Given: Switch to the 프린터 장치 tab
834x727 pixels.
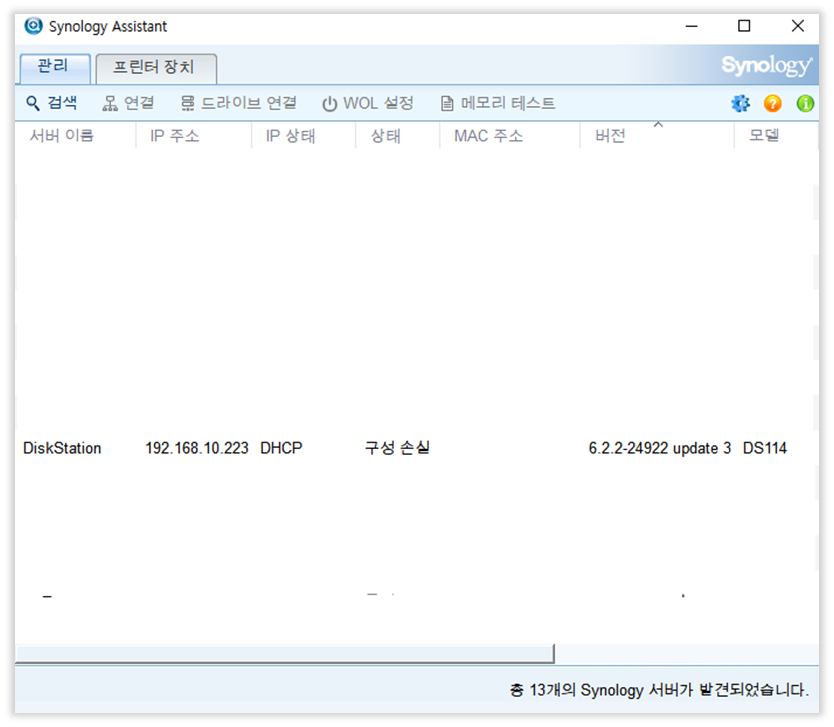Looking at the screenshot, I should click(156, 68).
